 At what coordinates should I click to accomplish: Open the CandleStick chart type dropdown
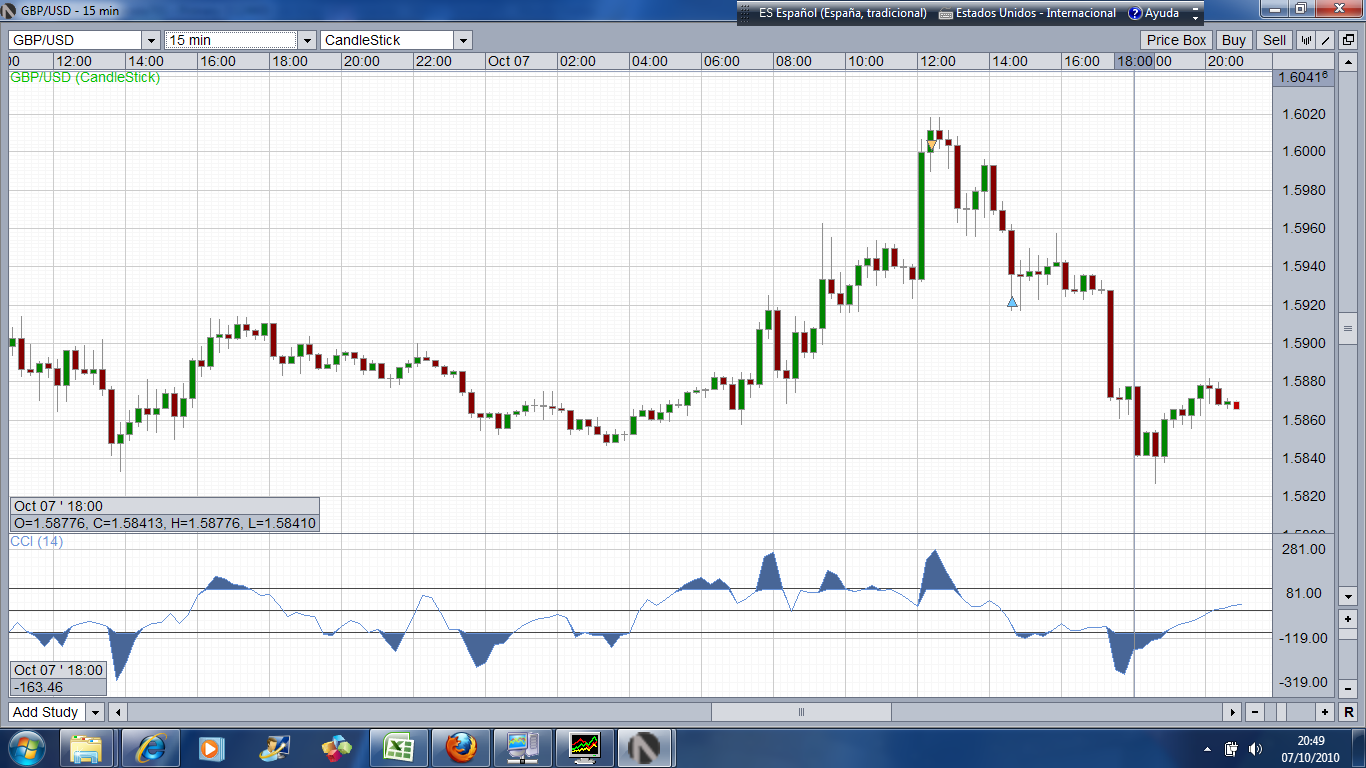(463, 40)
